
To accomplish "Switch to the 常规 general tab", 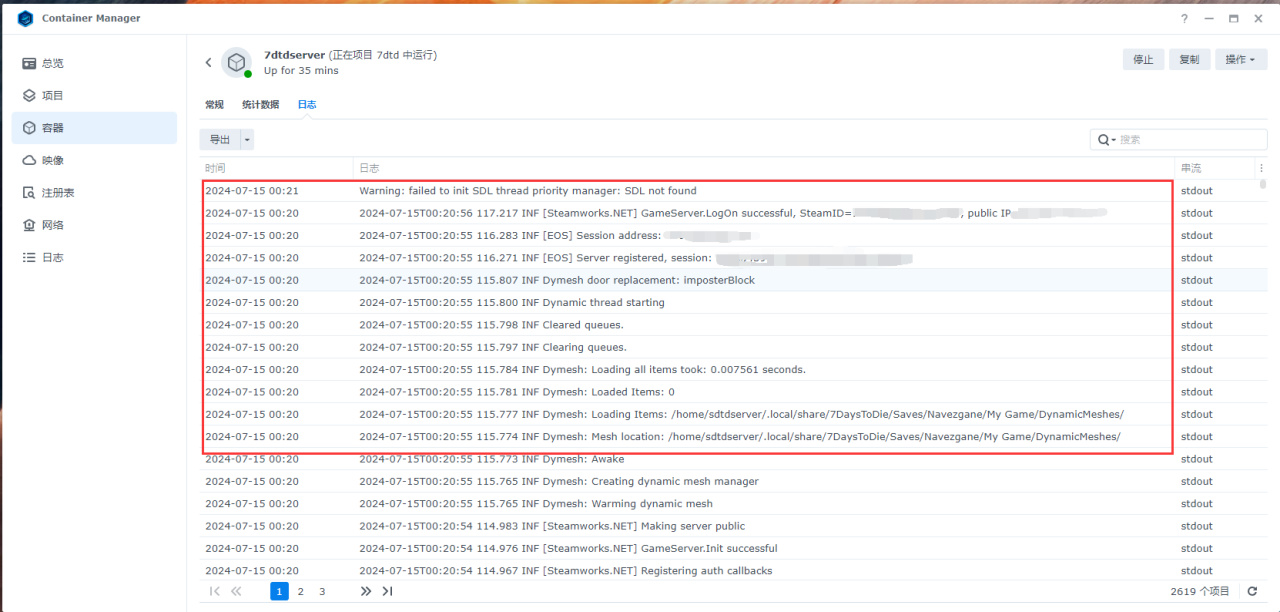I will point(214,104).
